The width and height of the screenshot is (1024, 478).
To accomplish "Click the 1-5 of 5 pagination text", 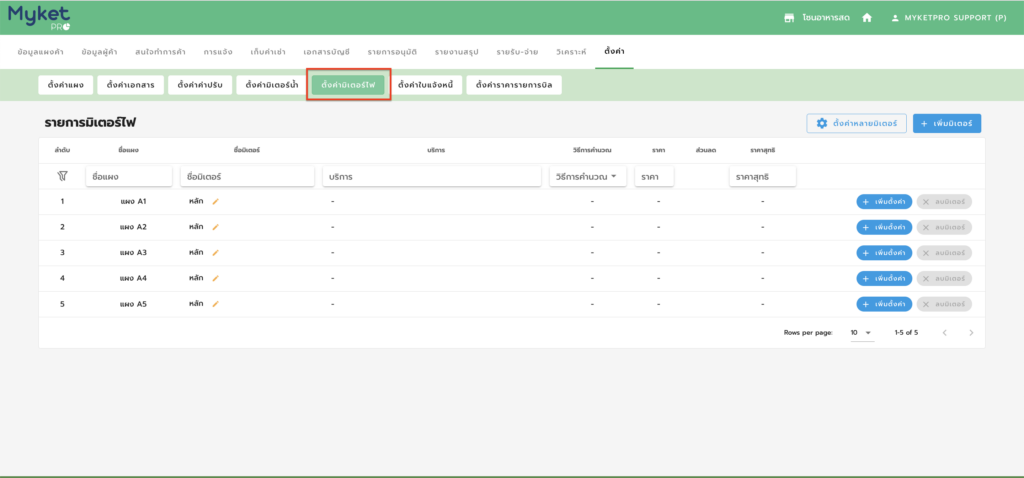I will pyautogui.click(x=906, y=333).
